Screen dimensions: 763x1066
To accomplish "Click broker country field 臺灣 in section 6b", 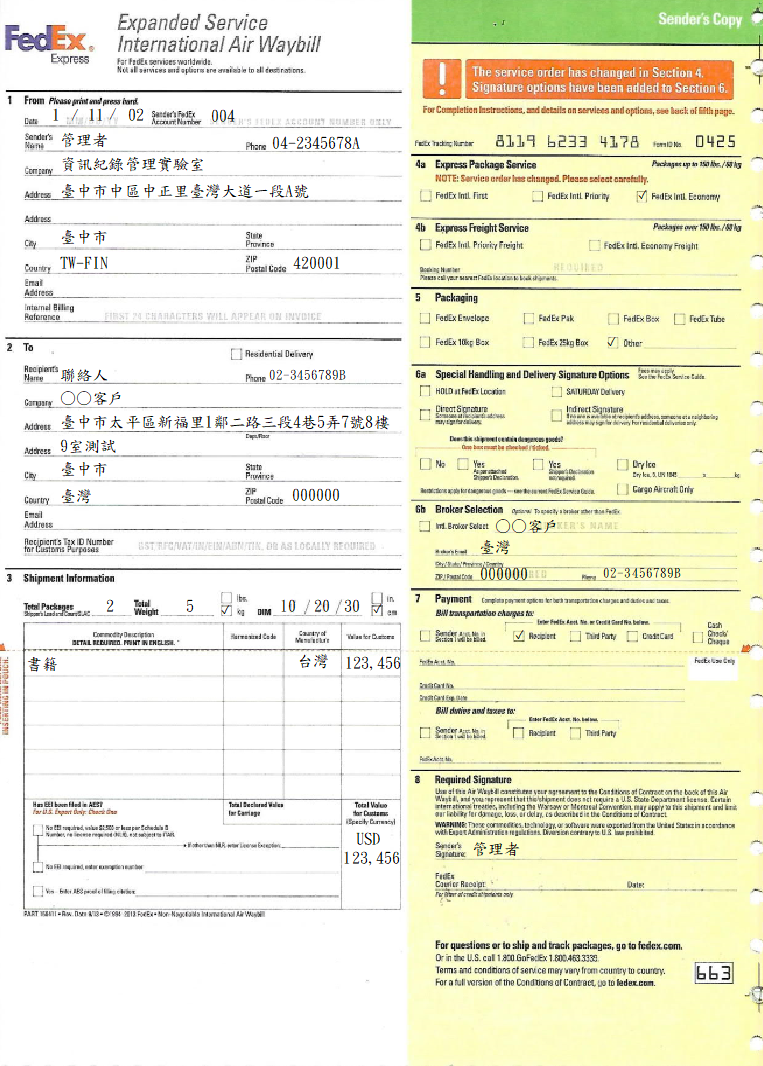I will click(x=495, y=547).
